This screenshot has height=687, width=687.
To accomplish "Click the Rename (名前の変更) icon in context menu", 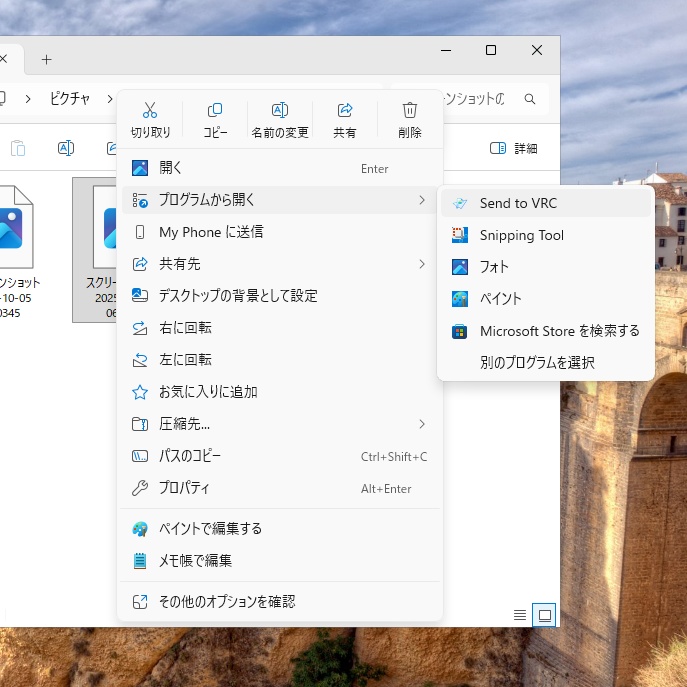I will tap(280, 110).
